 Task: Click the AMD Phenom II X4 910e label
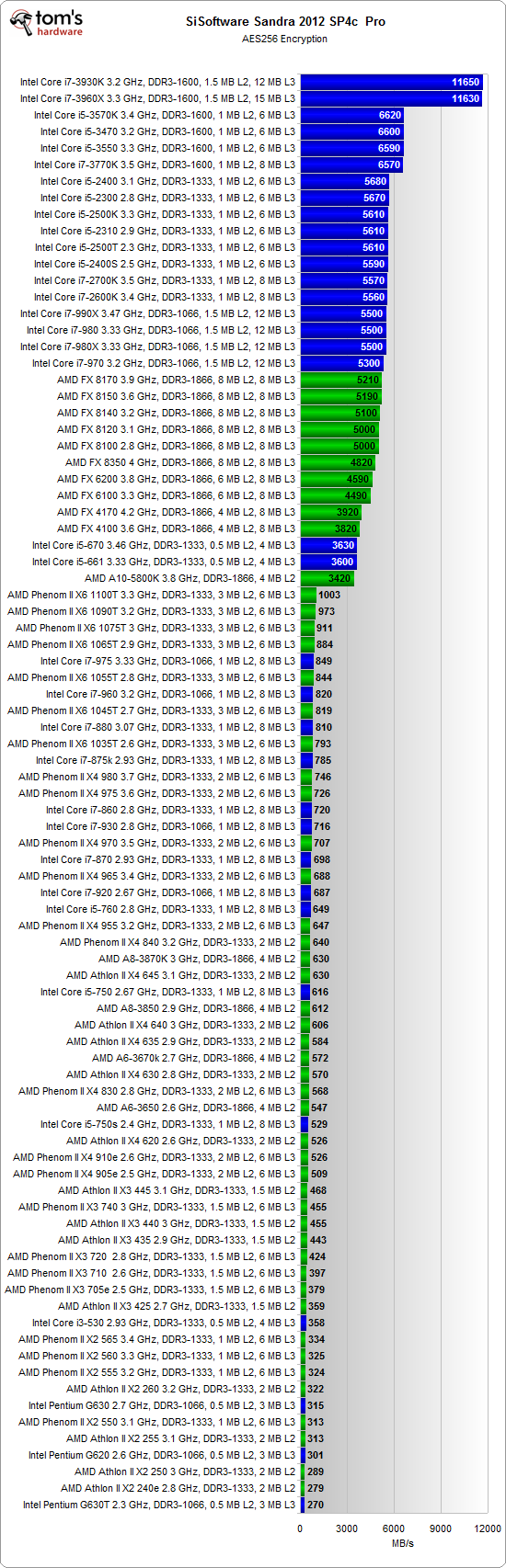pyautogui.click(x=155, y=1157)
